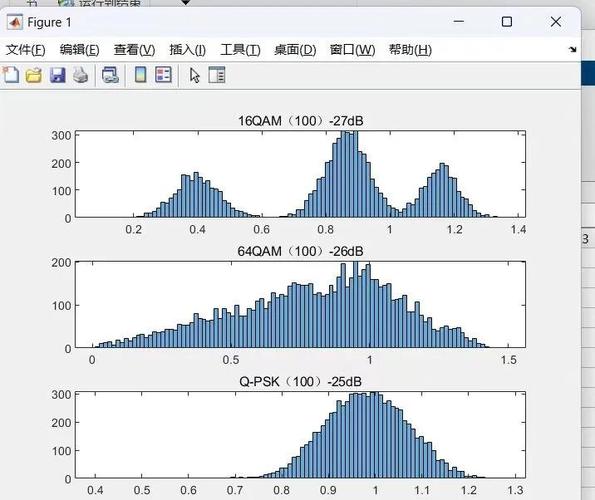
Task: Open the 窗口(W) menu
Action: (353, 50)
